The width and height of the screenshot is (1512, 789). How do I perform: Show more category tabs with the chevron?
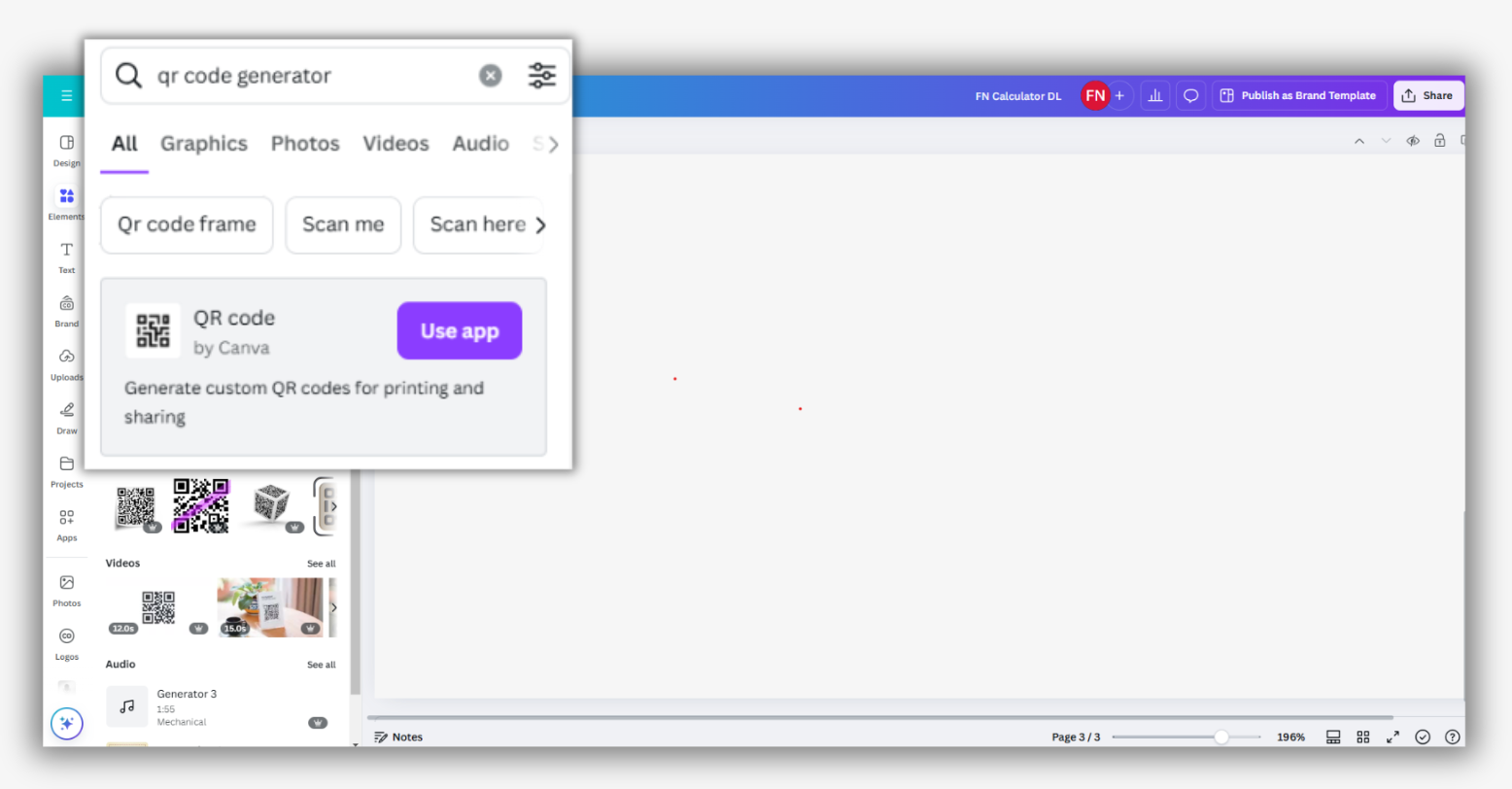click(553, 145)
